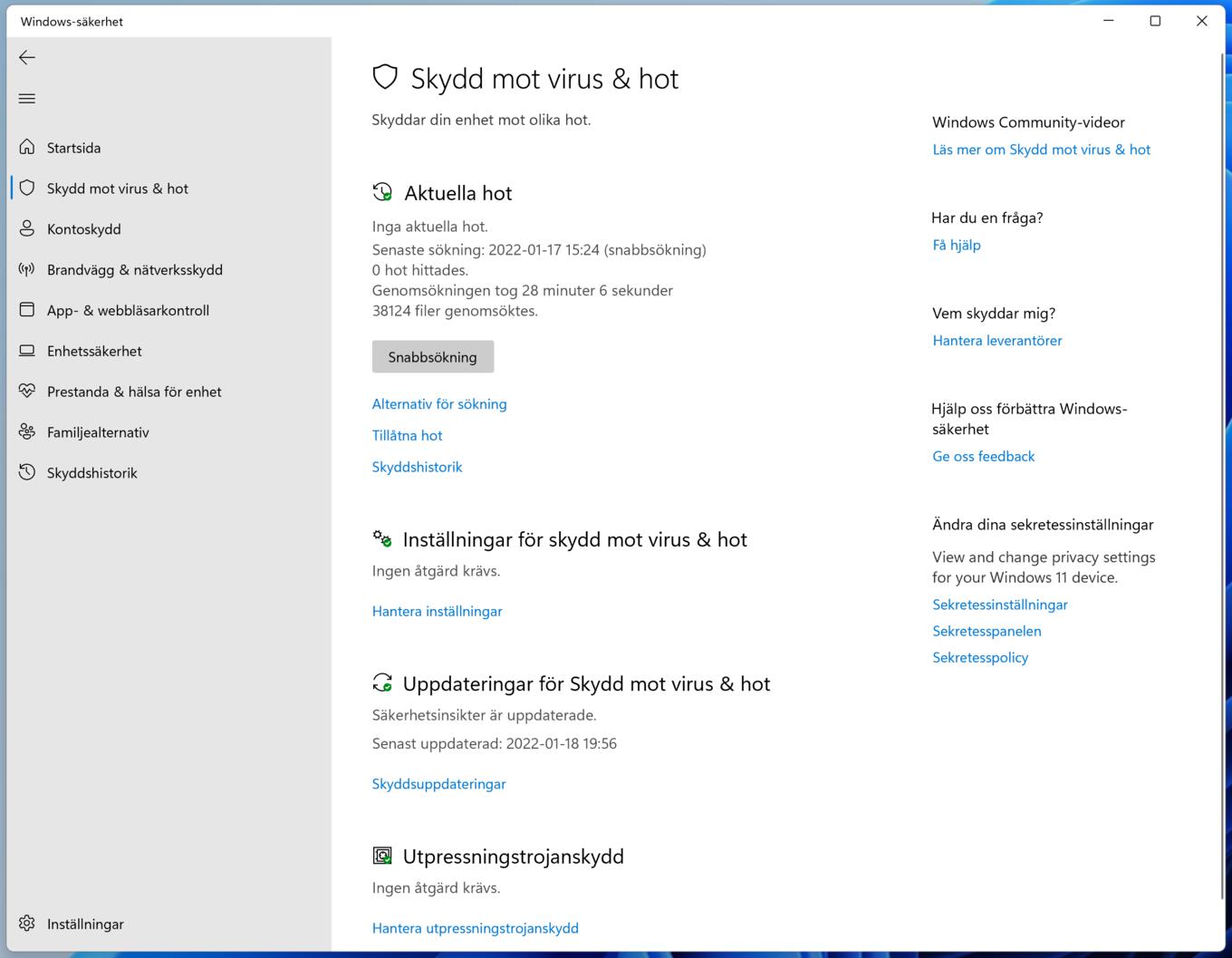Open Familjealternativ from the sidebar
The image size is (1232, 958).
click(169, 432)
